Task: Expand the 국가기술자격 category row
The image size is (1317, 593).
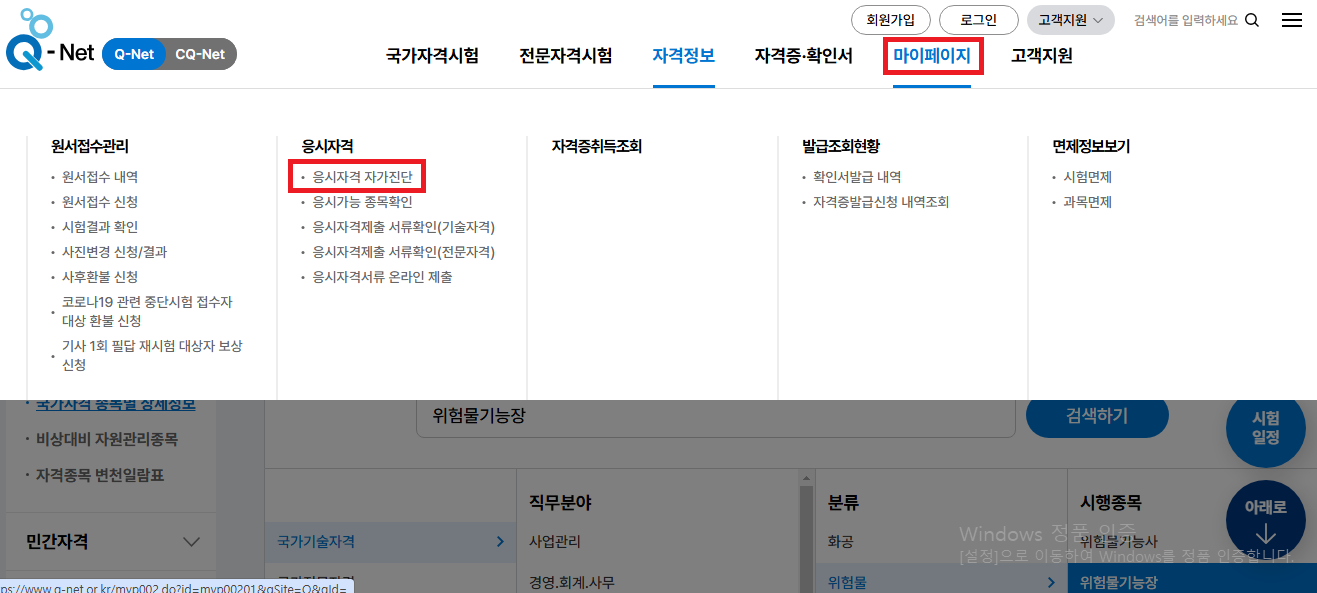Action: click(389, 540)
